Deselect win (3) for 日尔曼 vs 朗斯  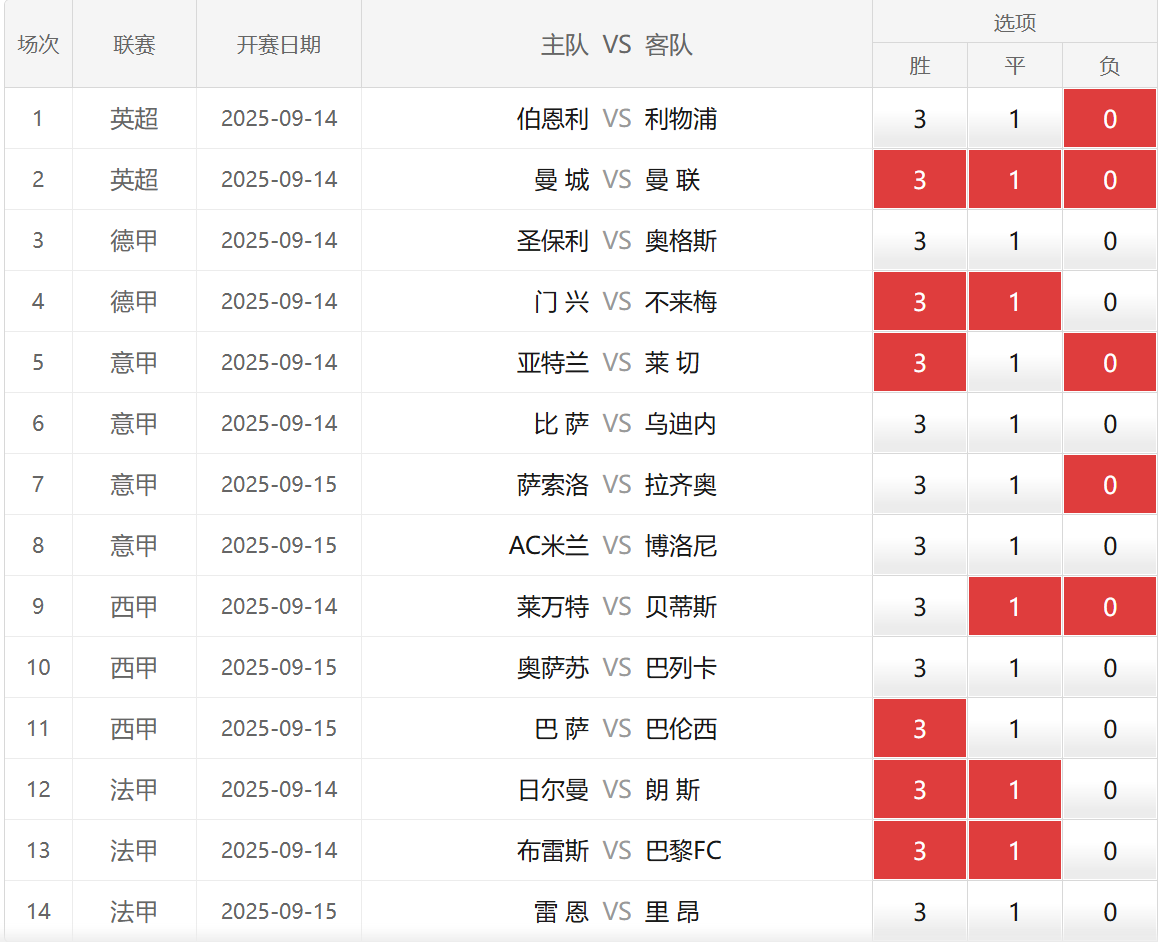[919, 789]
